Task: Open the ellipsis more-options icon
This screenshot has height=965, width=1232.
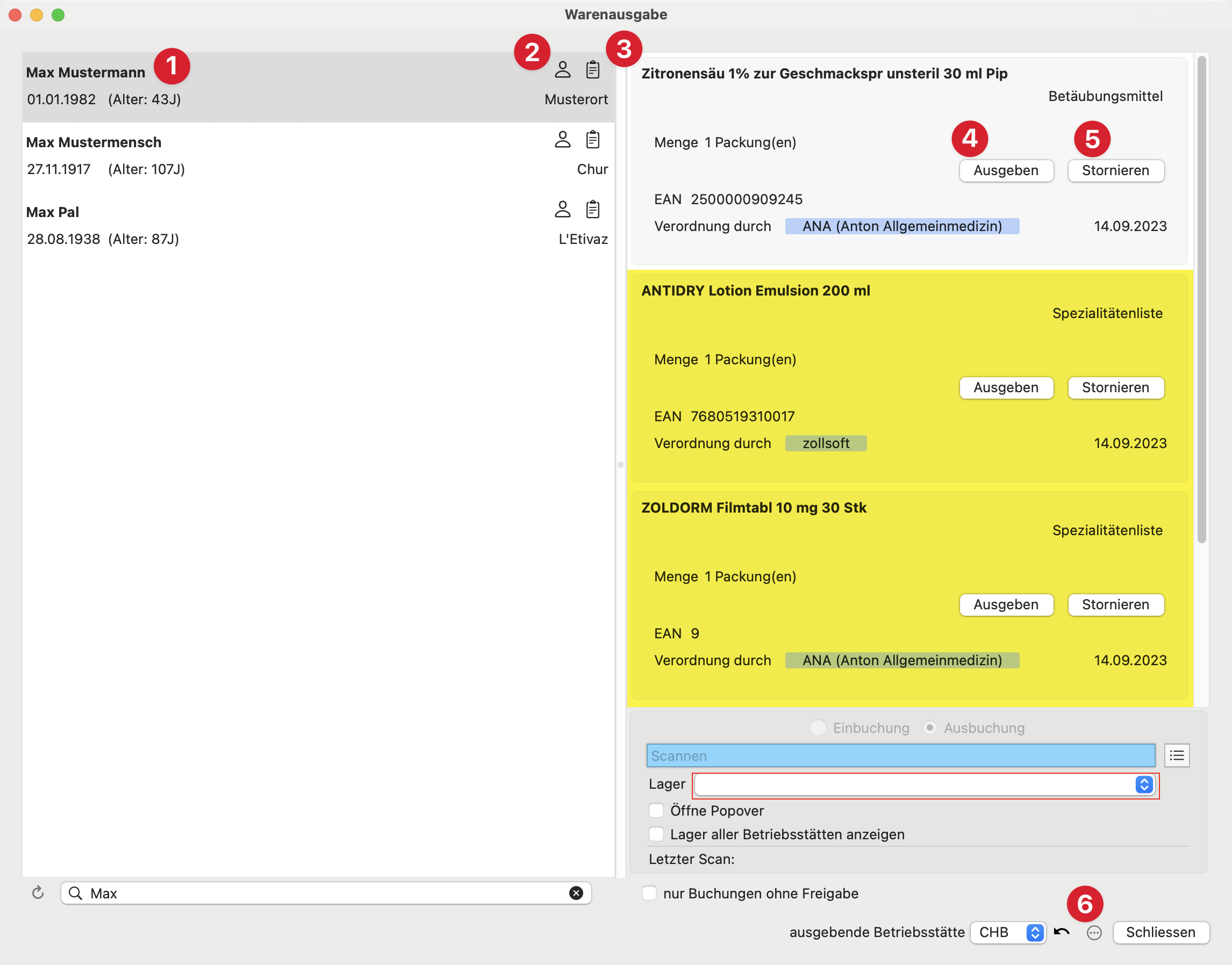Action: pos(1094,933)
